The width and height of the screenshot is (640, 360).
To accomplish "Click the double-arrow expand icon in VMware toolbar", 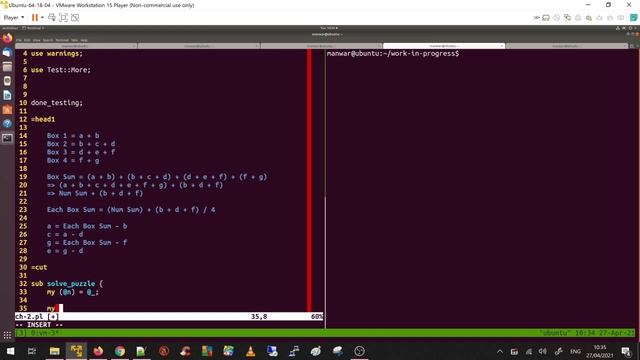I will pos(536,18).
